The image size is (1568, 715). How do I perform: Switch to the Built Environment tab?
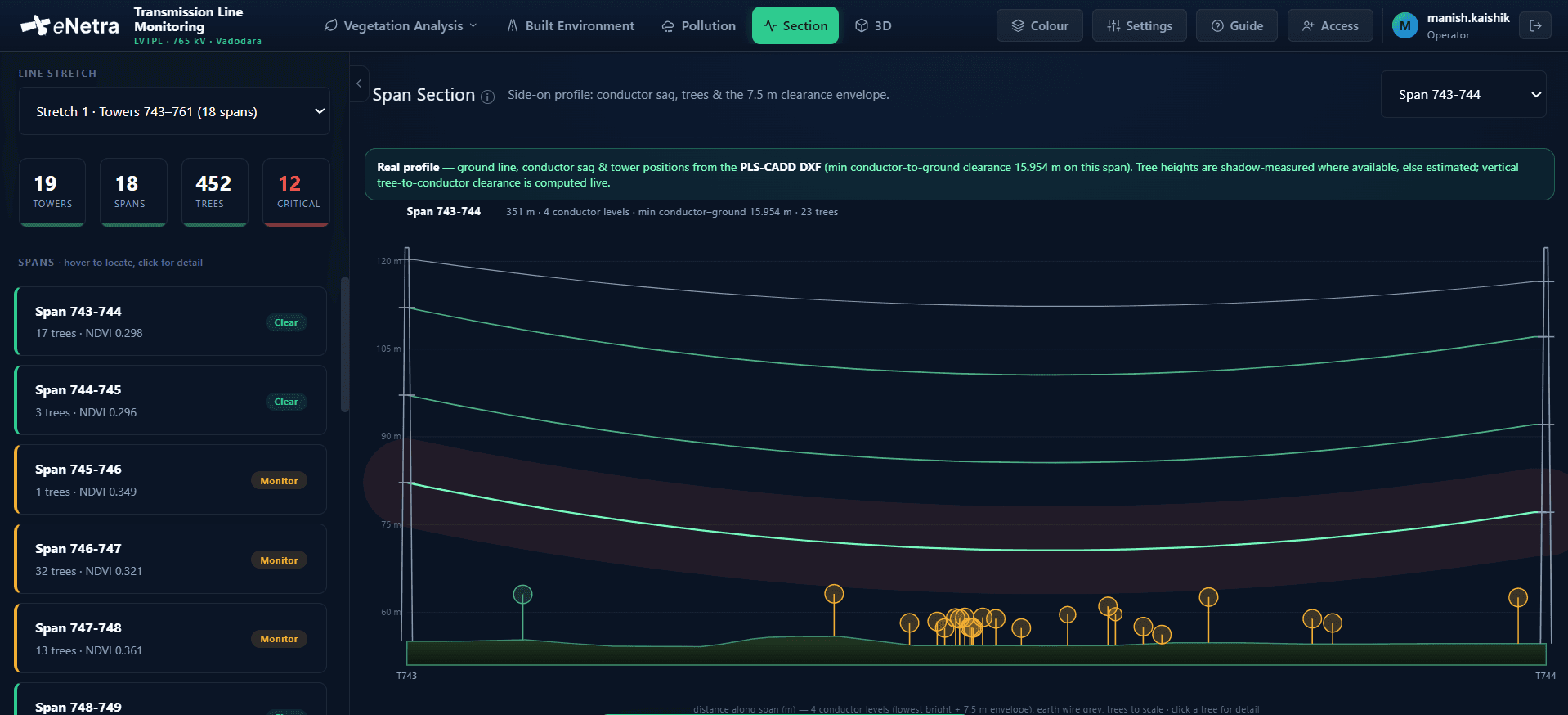click(x=571, y=25)
